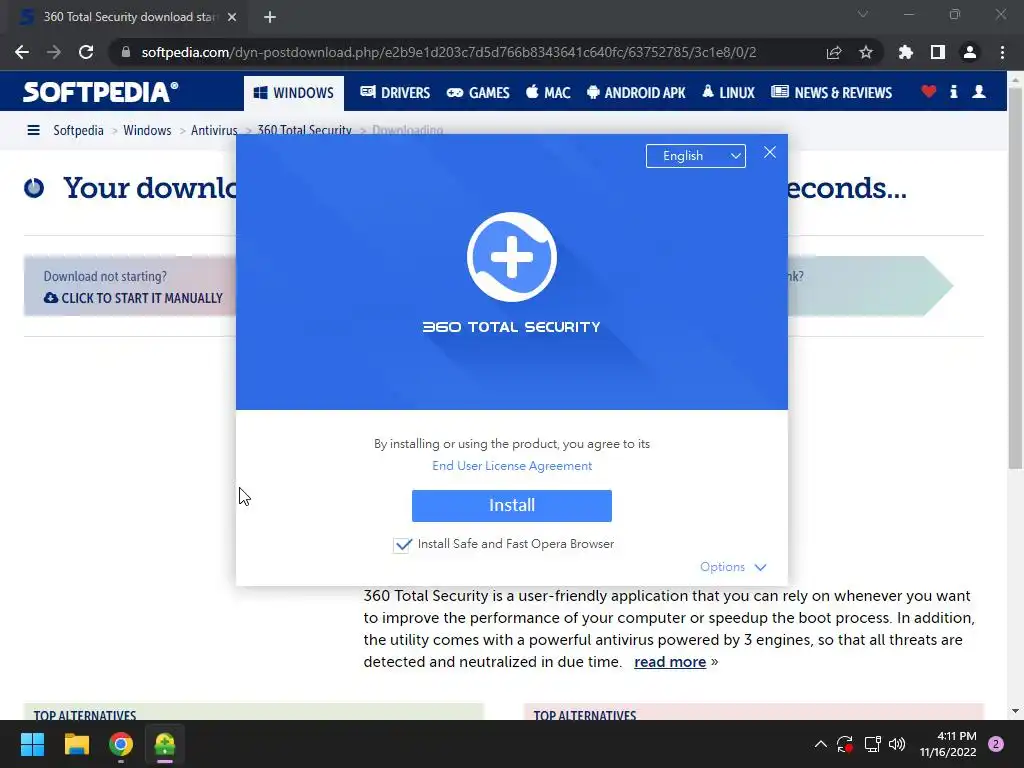Show hidden system tray icons

point(821,744)
